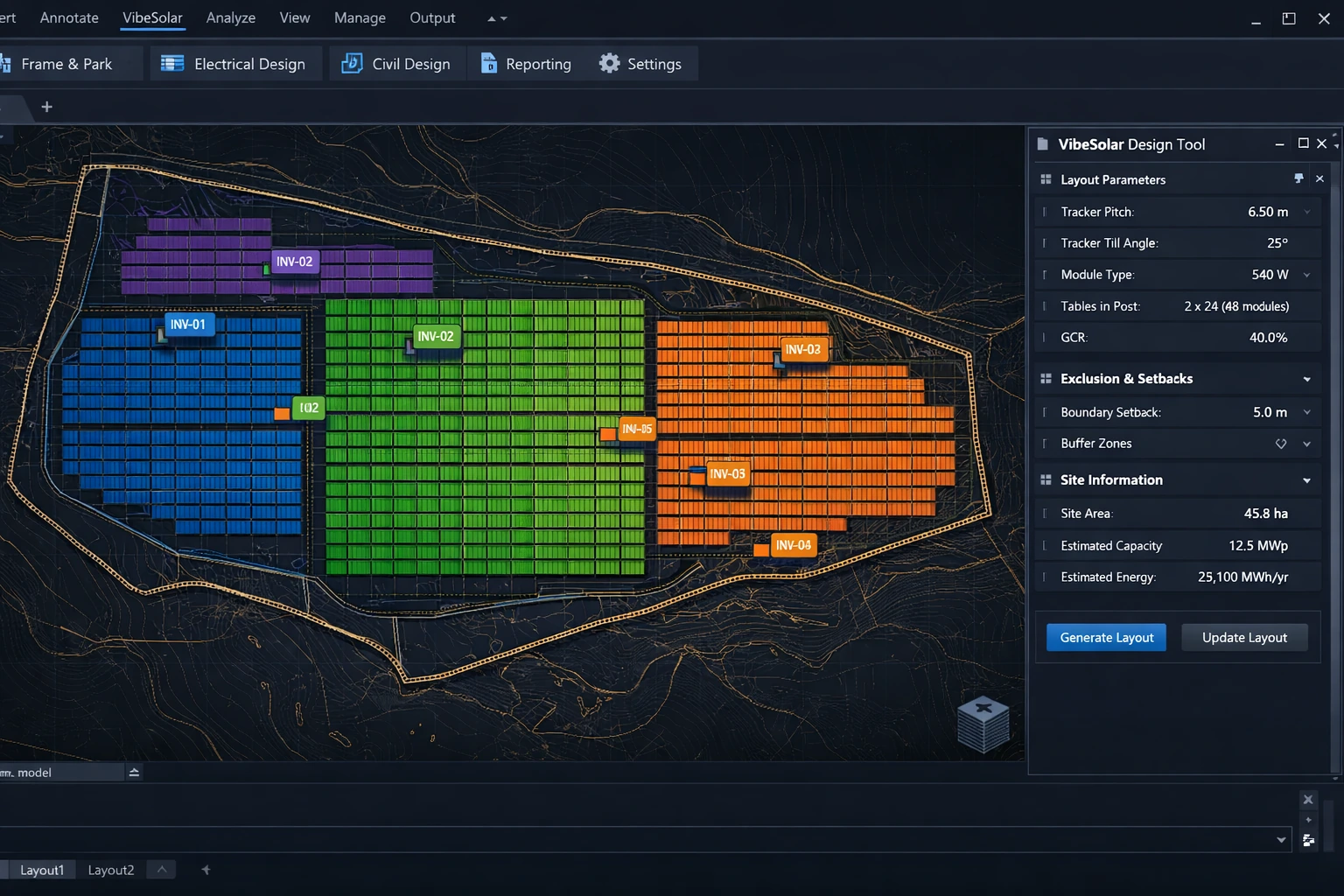
Task: Open the Tracker Pitch dropdown
Action: [x=1307, y=211]
